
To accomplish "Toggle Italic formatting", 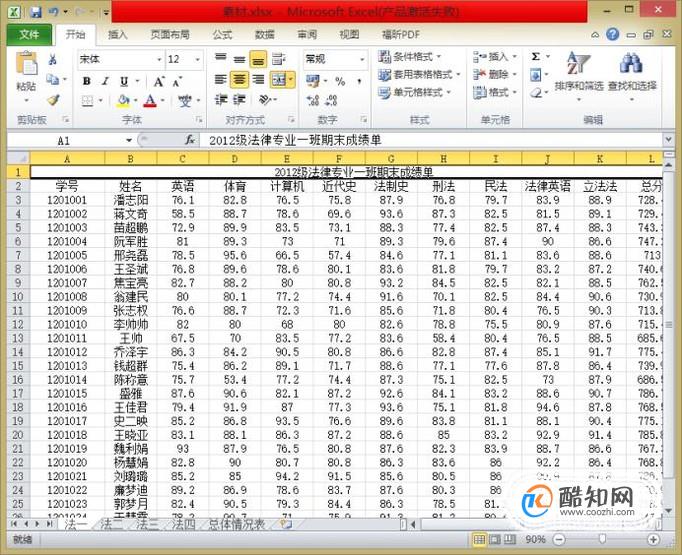I will [x=105, y=81].
